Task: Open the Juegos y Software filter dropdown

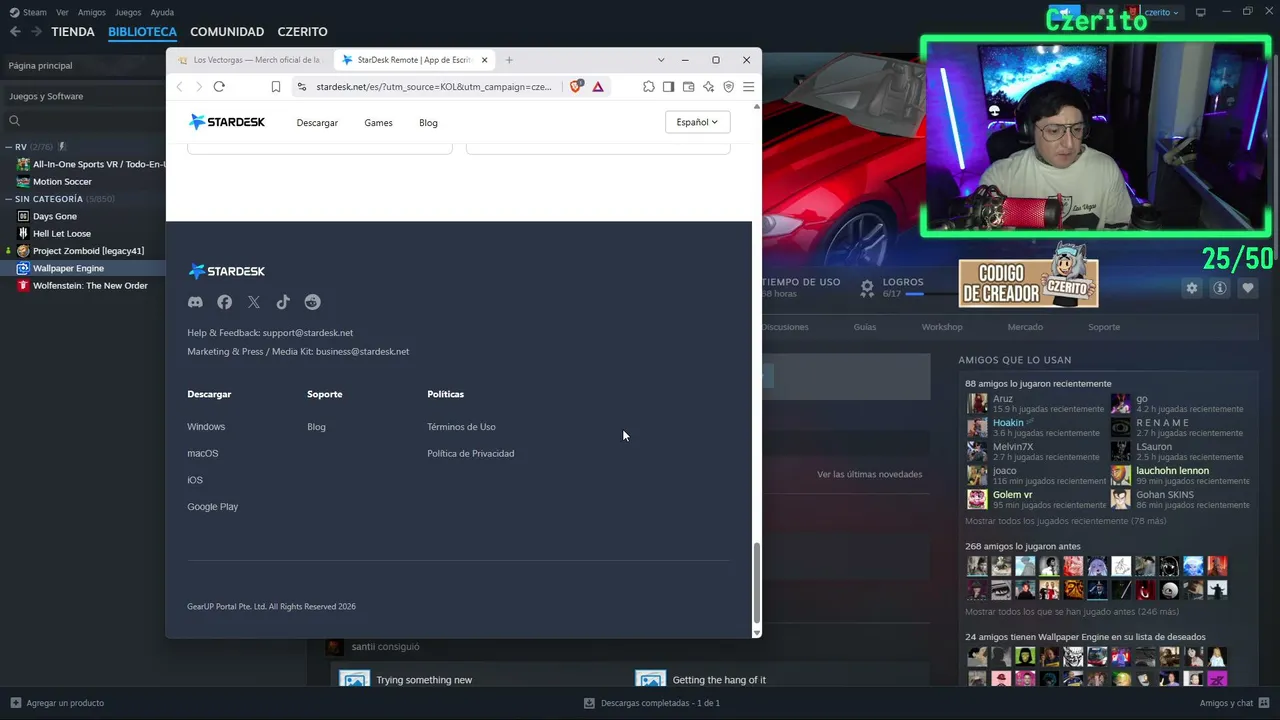Action: point(82,96)
